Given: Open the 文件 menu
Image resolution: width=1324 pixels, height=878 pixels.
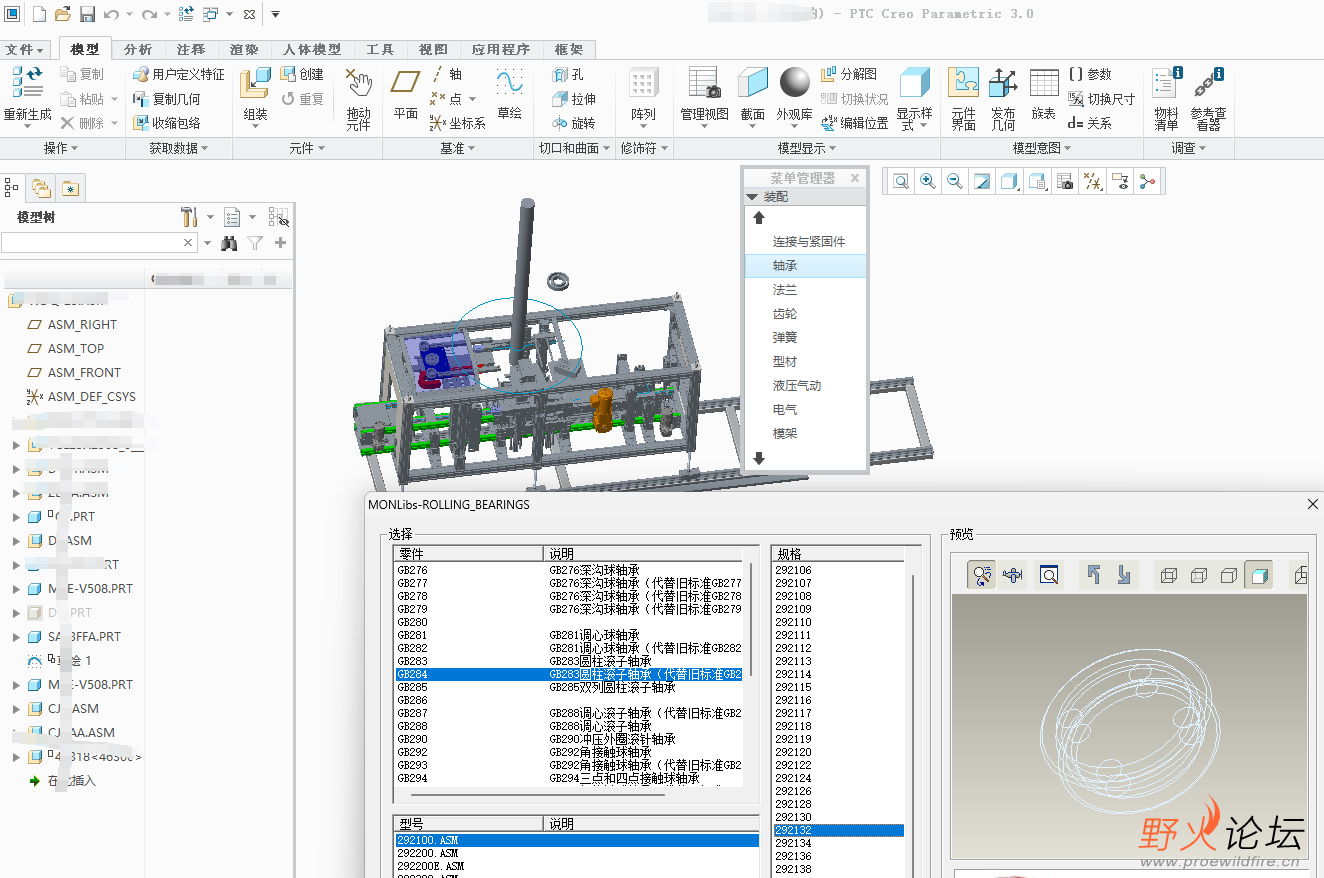Looking at the screenshot, I should click(x=25, y=49).
